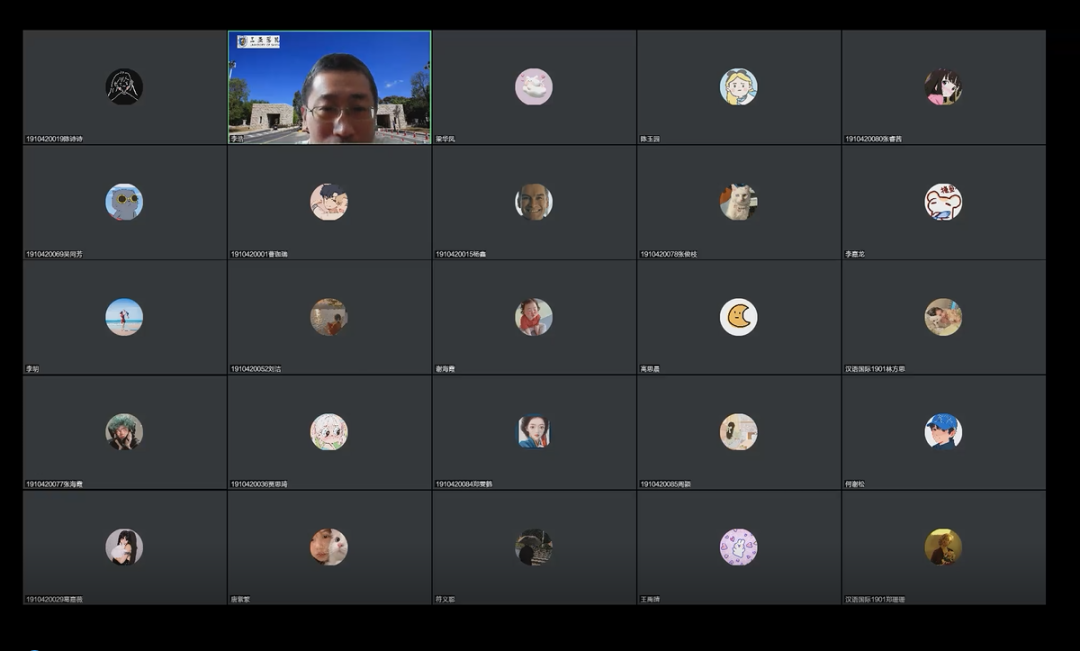Click the logo on the live video feed
The height and width of the screenshot is (651, 1080).
coord(258,42)
